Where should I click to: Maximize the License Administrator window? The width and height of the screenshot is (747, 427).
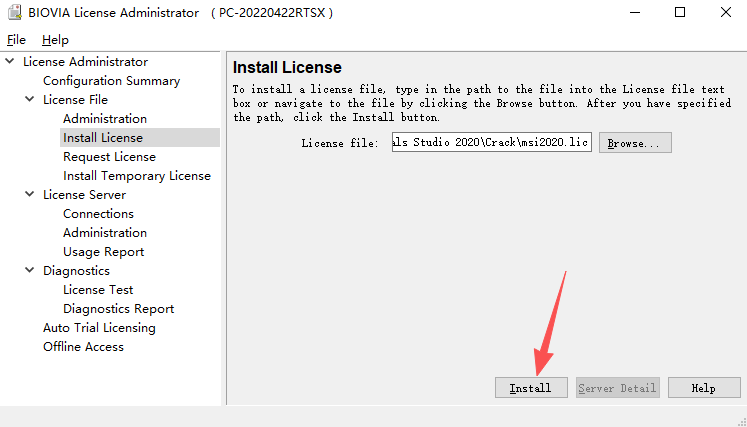pos(680,12)
